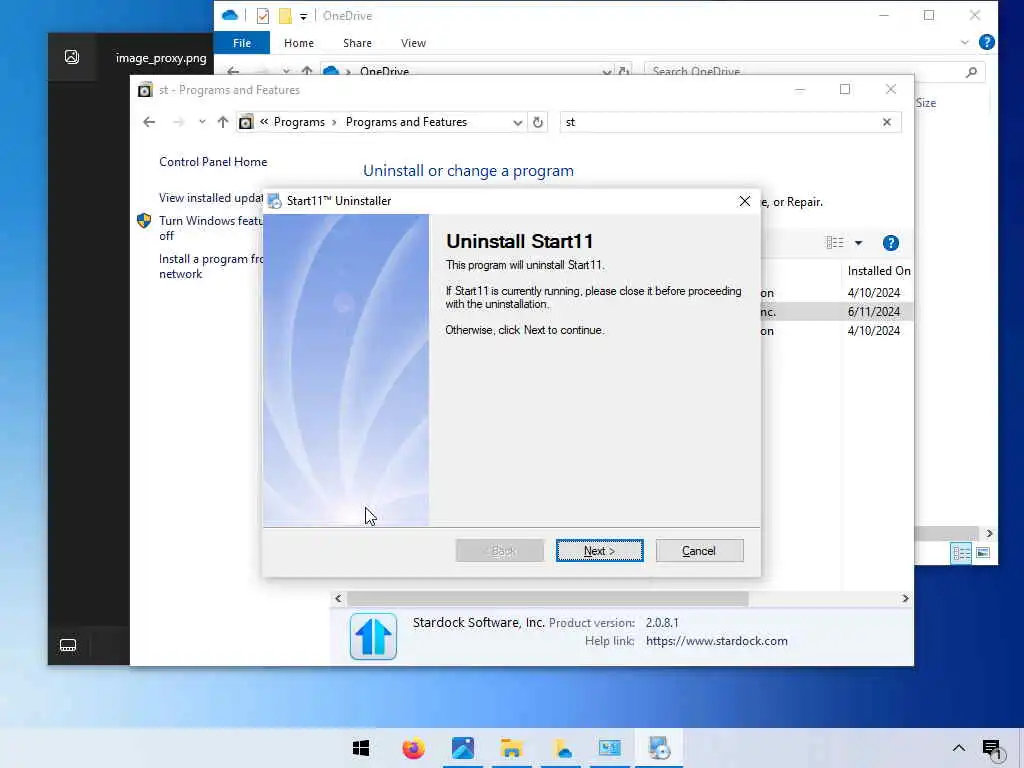Image resolution: width=1024 pixels, height=768 pixels.
Task: Click image icon in photo viewer window
Action: (x=72, y=57)
